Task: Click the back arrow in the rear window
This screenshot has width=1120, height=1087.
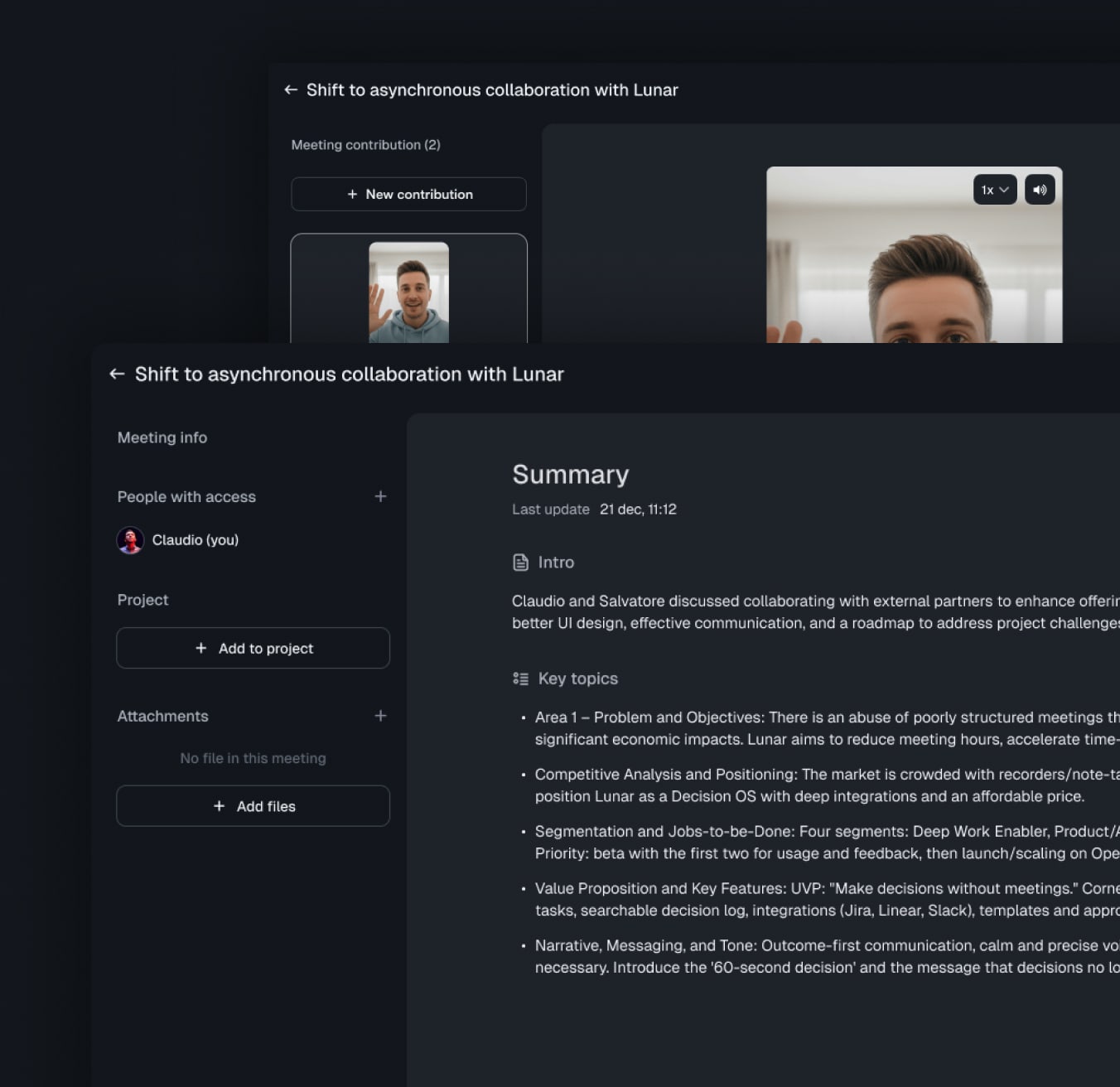Action: [x=291, y=89]
